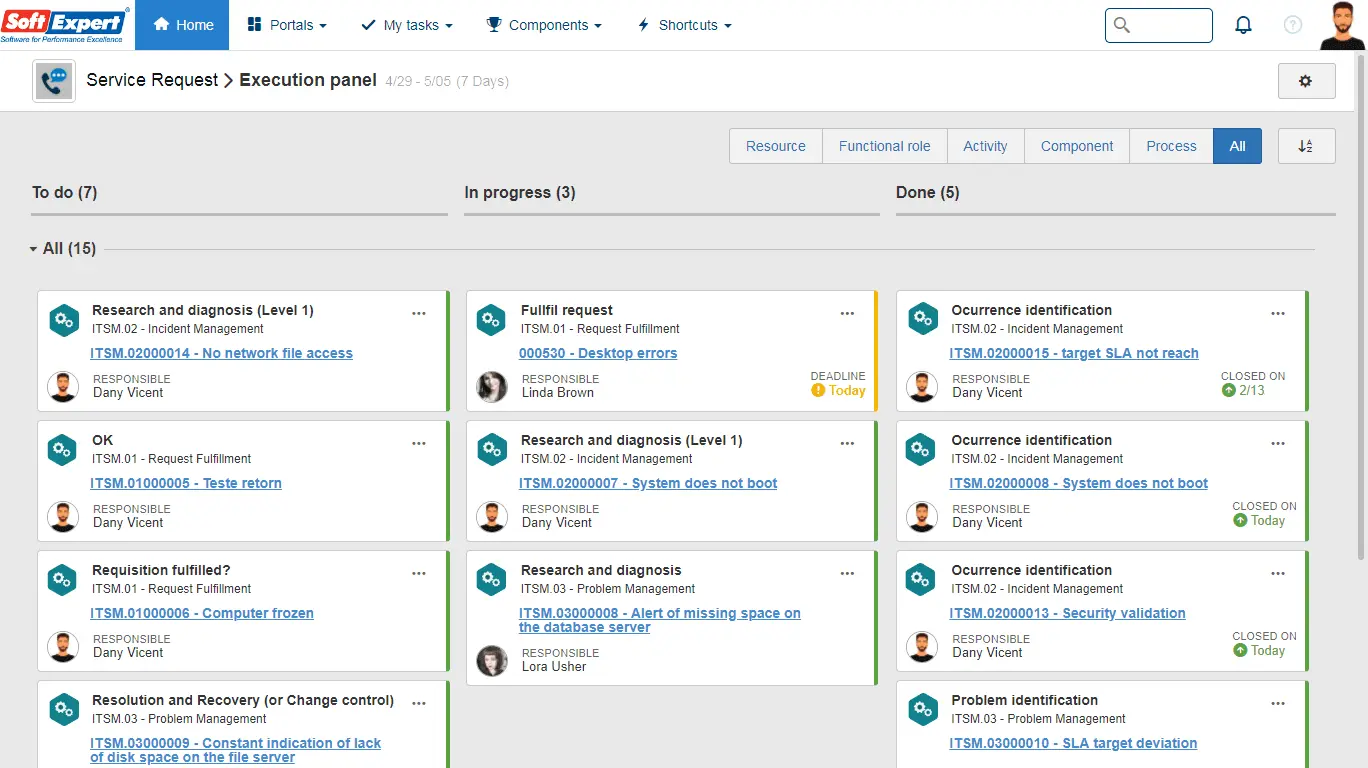Open the ITSM.02000014 No network file access link

pos(221,353)
